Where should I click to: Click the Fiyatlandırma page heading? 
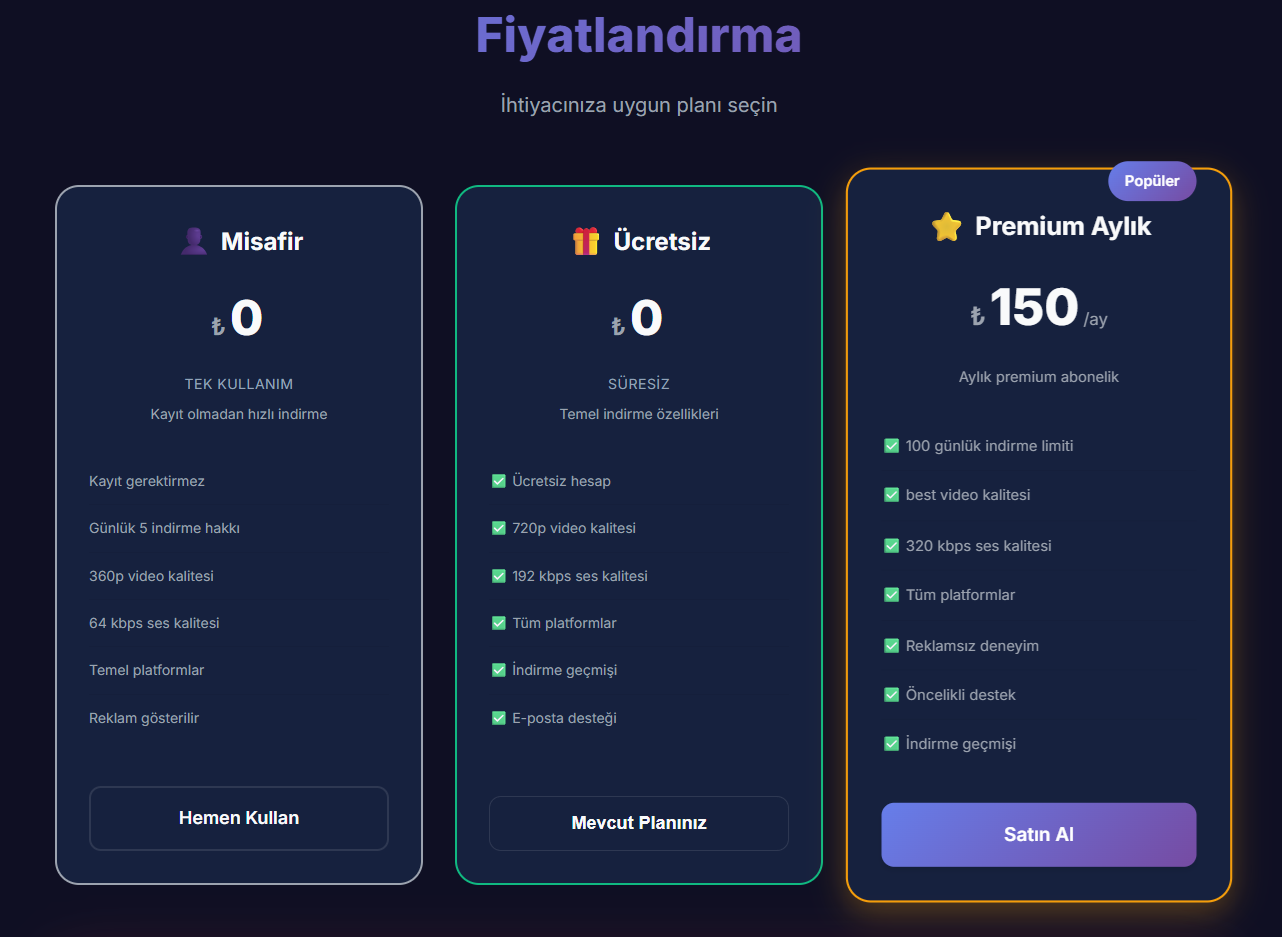click(638, 36)
